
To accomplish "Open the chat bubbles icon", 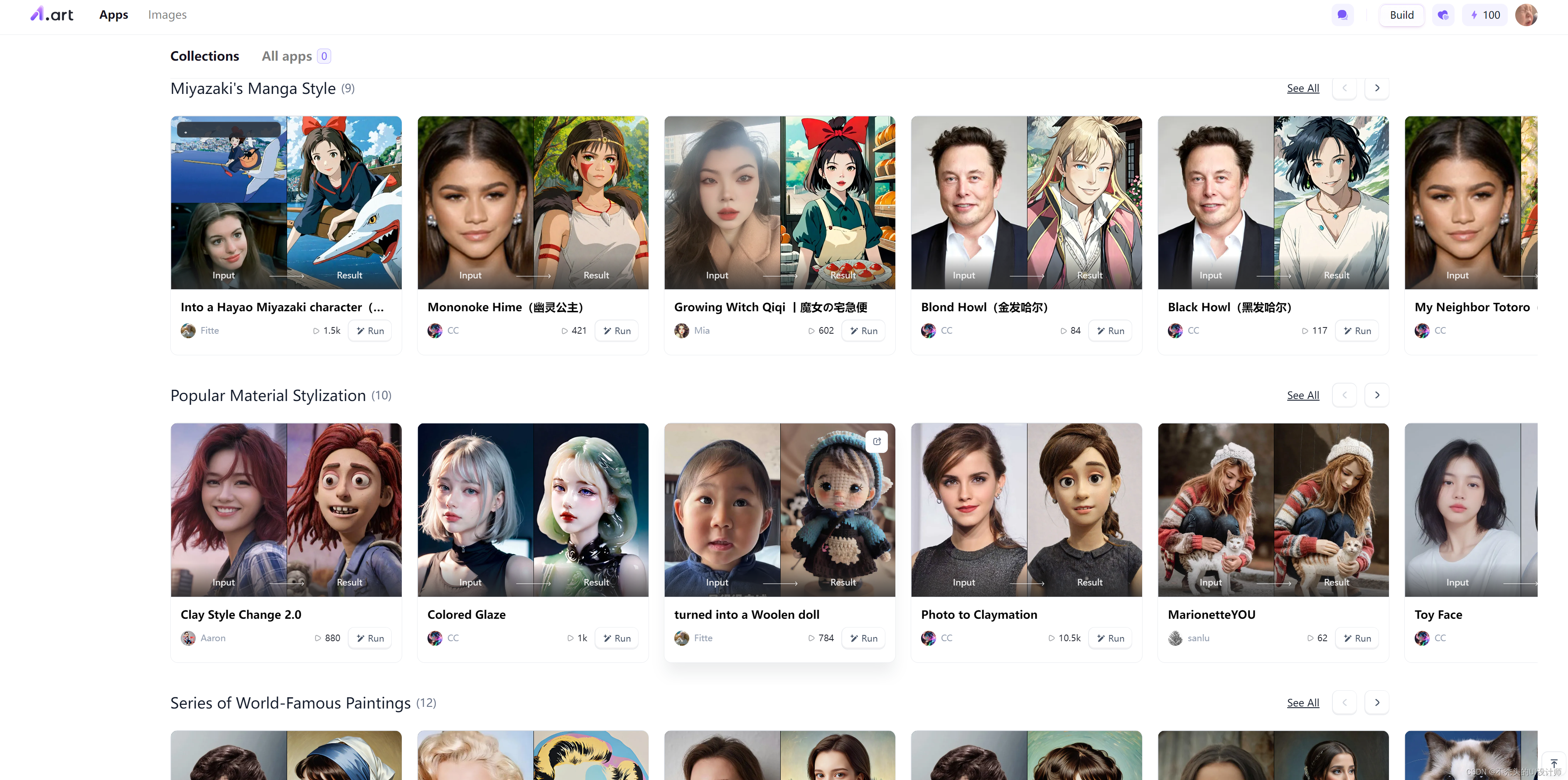I will 1342,15.
